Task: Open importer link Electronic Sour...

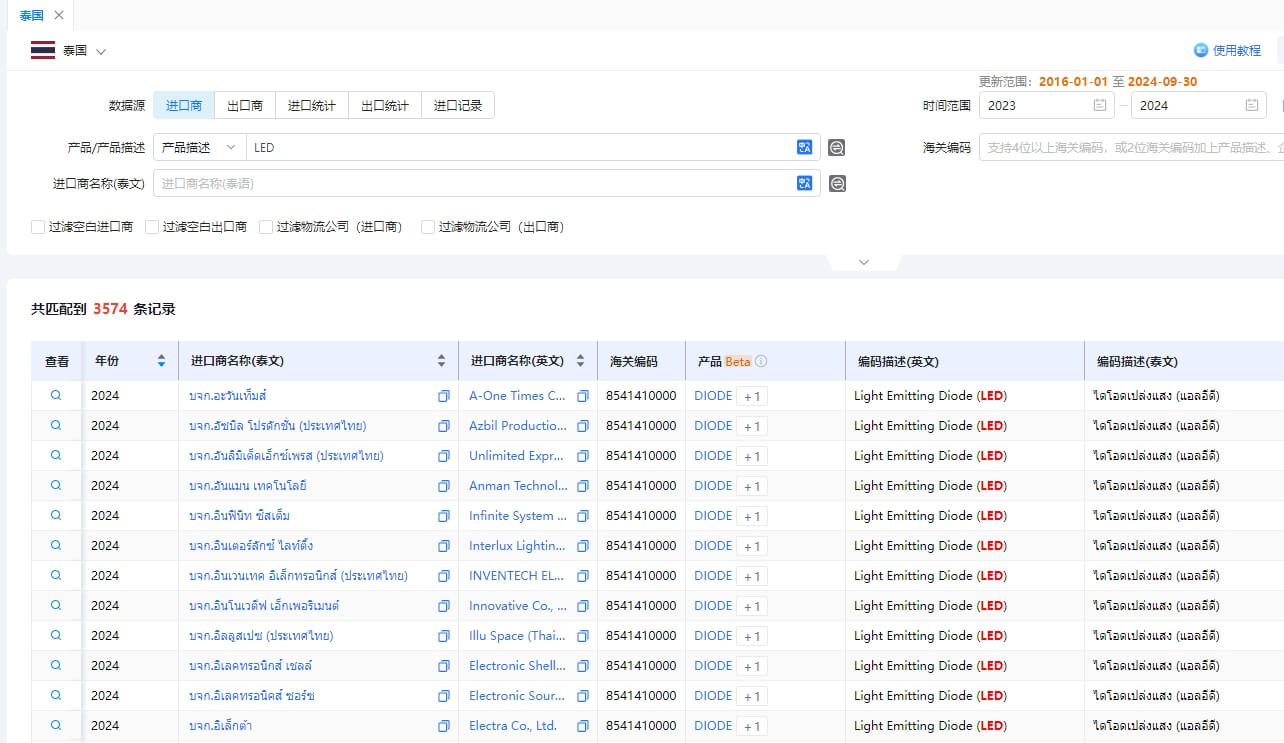Action: pyautogui.click(x=518, y=695)
